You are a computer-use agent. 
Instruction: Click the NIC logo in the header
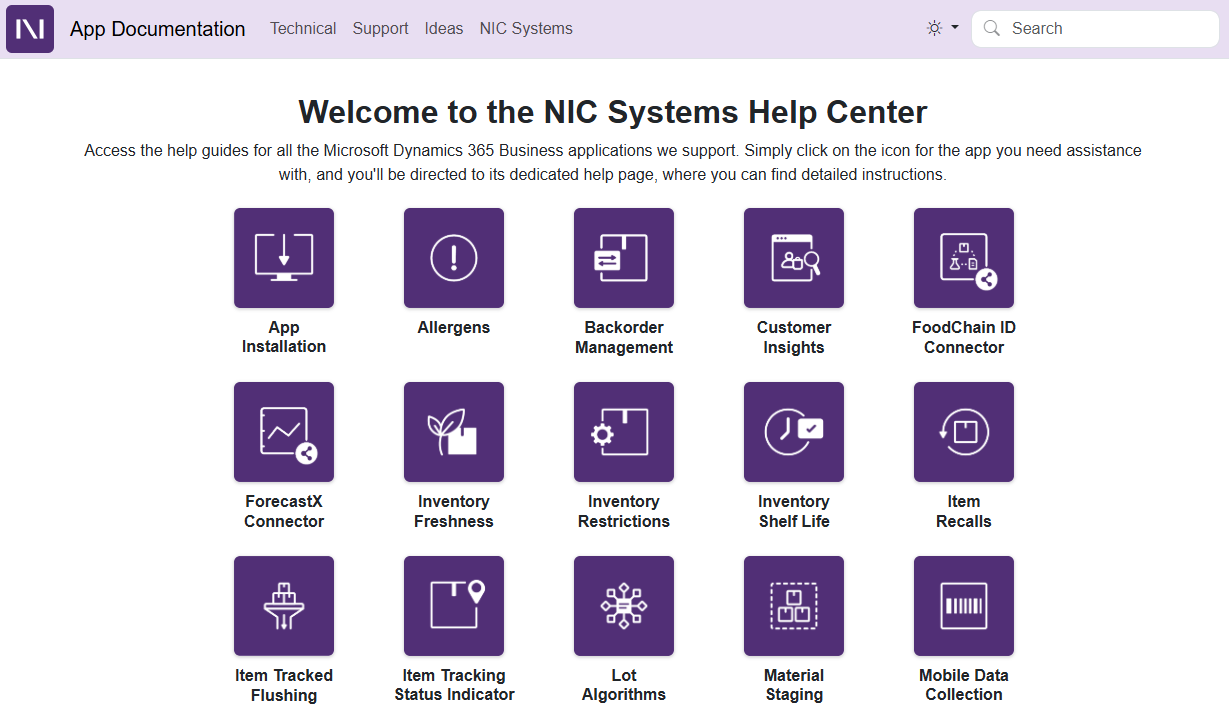click(x=30, y=29)
